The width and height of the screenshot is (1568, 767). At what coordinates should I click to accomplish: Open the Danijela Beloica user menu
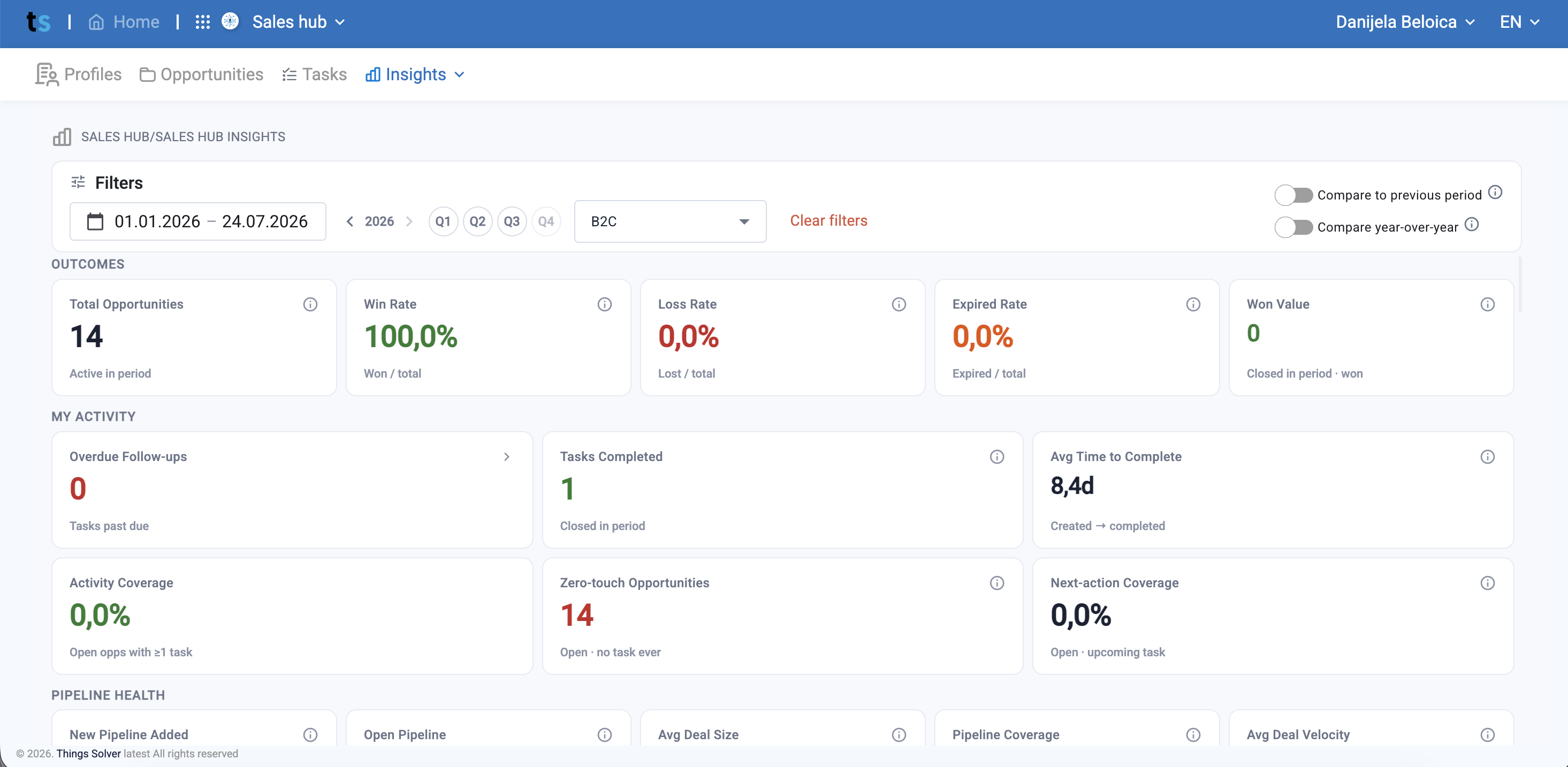click(x=1405, y=22)
